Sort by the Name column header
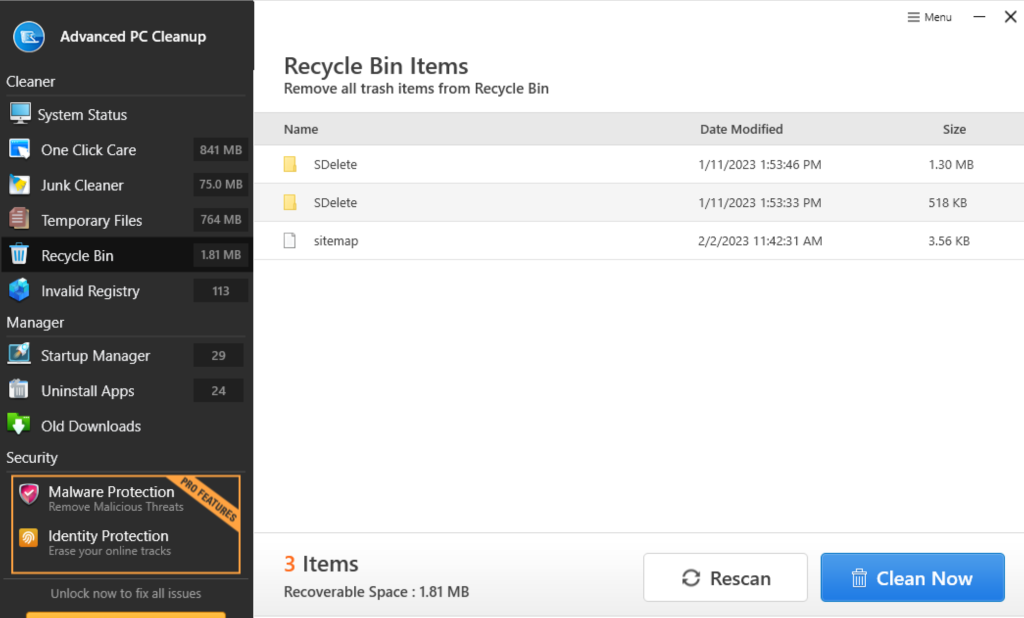The image size is (1024, 618). [300, 129]
